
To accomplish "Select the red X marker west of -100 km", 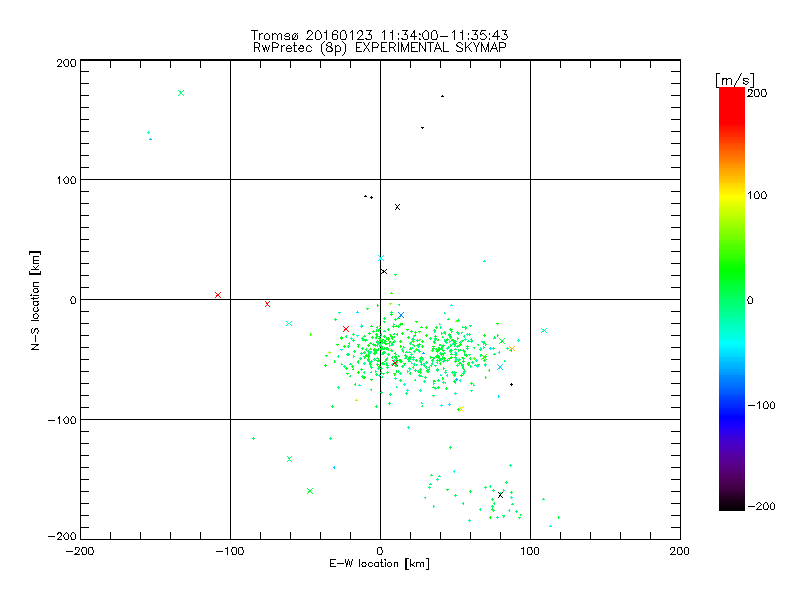I will coord(218,295).
